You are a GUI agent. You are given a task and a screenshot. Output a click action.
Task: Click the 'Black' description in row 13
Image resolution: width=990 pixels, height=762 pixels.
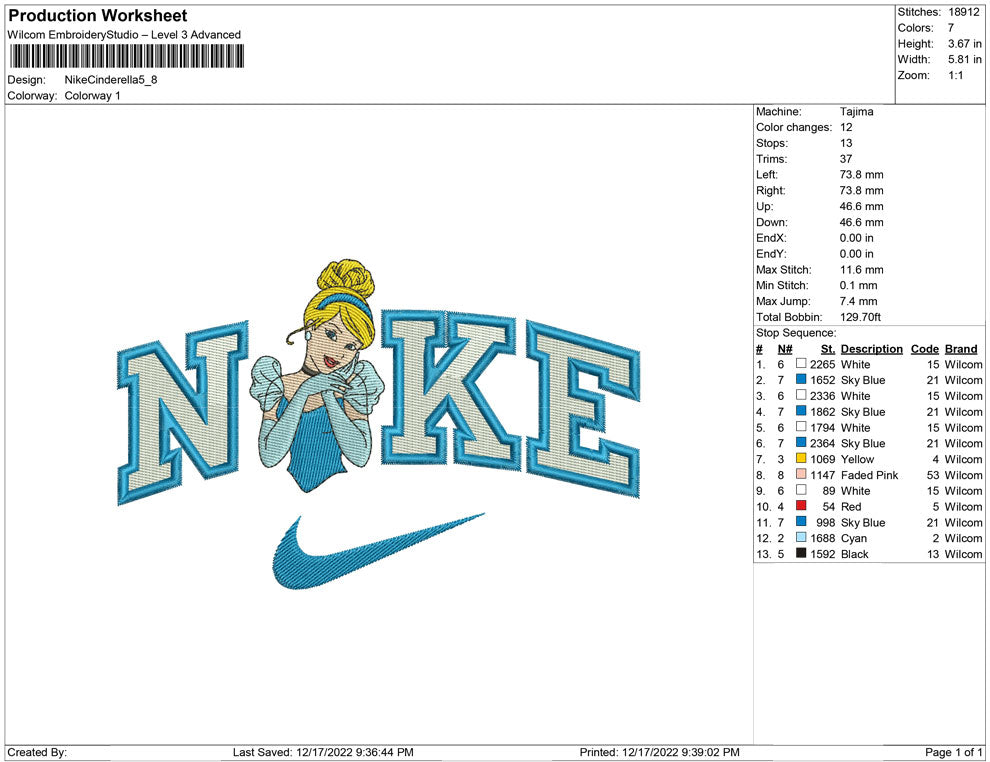[x=855, y=554]
